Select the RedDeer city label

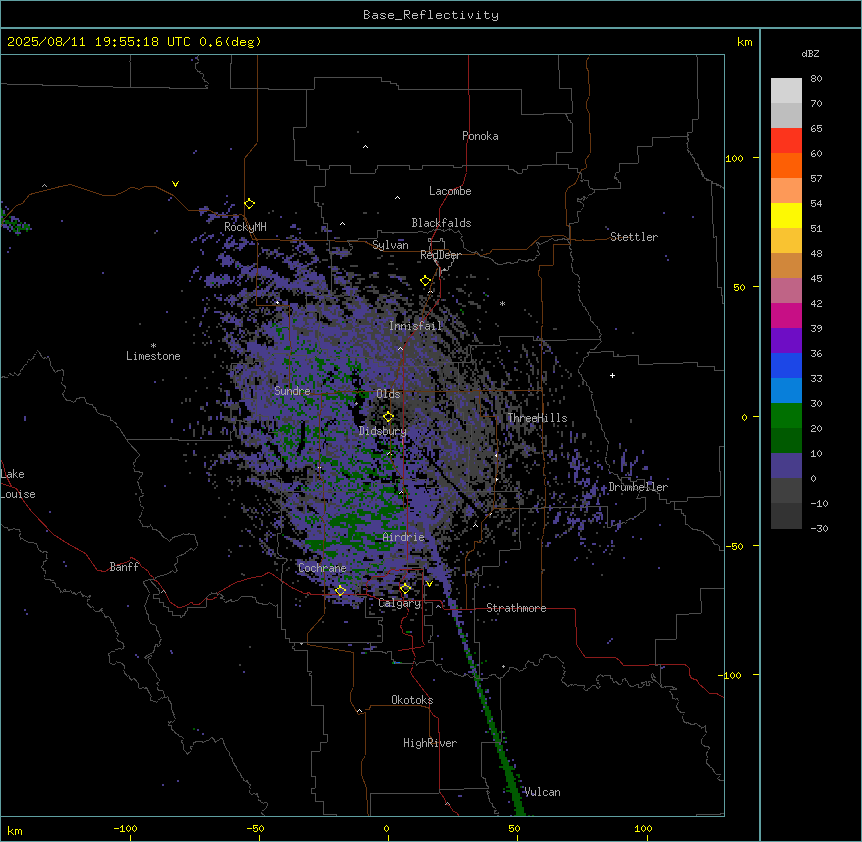pos(440,255)
